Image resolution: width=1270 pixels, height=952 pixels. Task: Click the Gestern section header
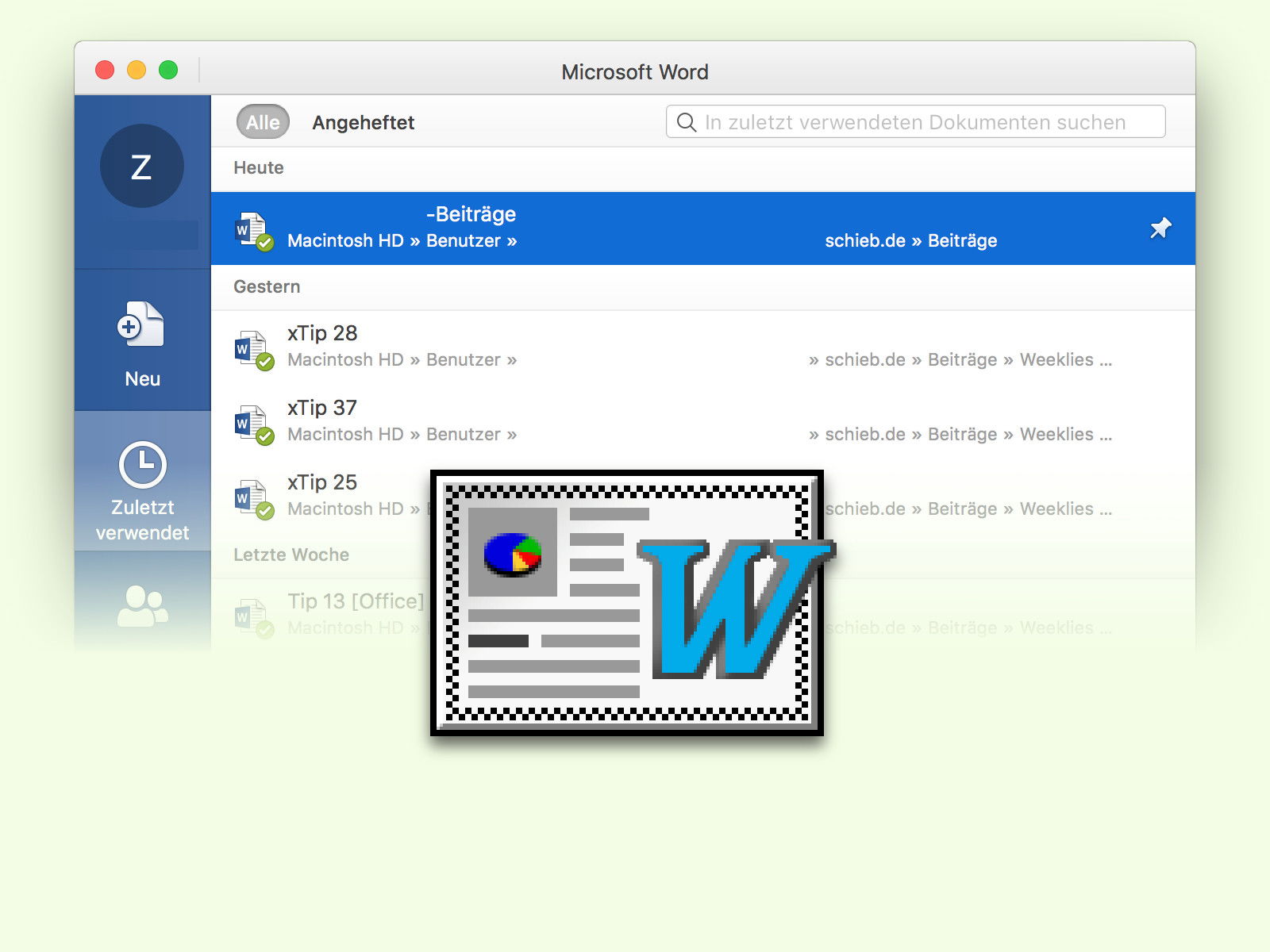[267, 286]
